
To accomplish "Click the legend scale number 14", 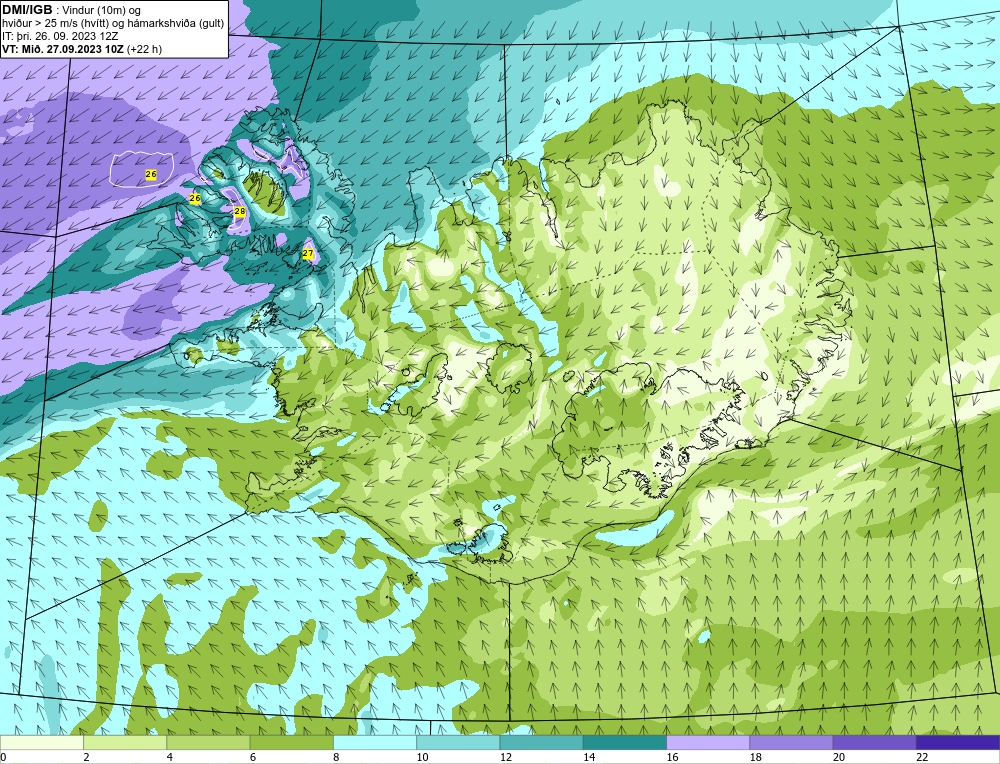I will click(x=589, y=757).
